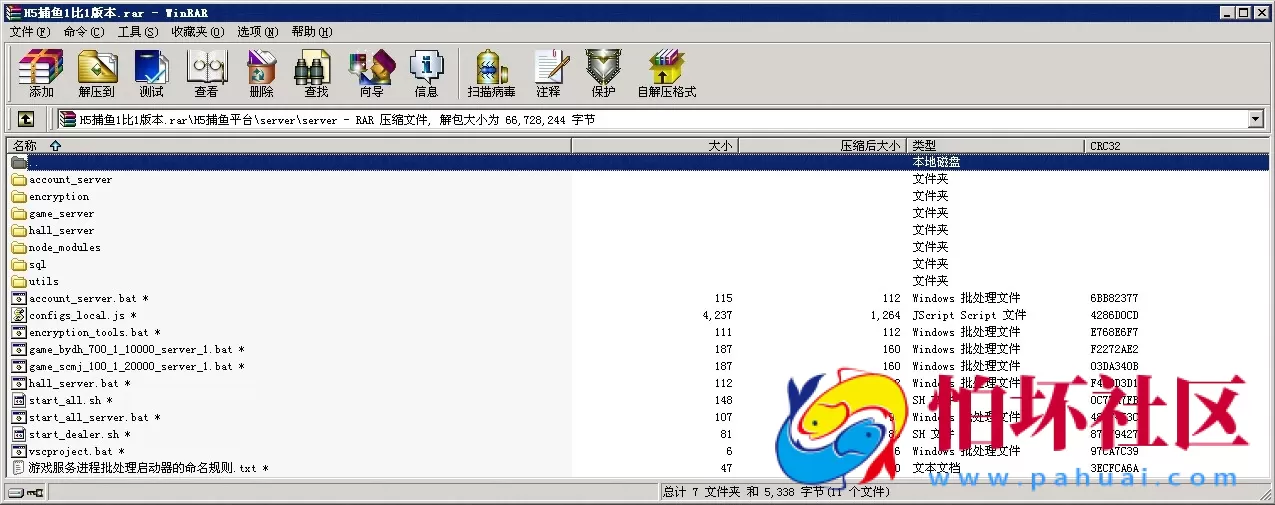
Task: Click CRC32 value 6BB82377
Action: 1114,298
